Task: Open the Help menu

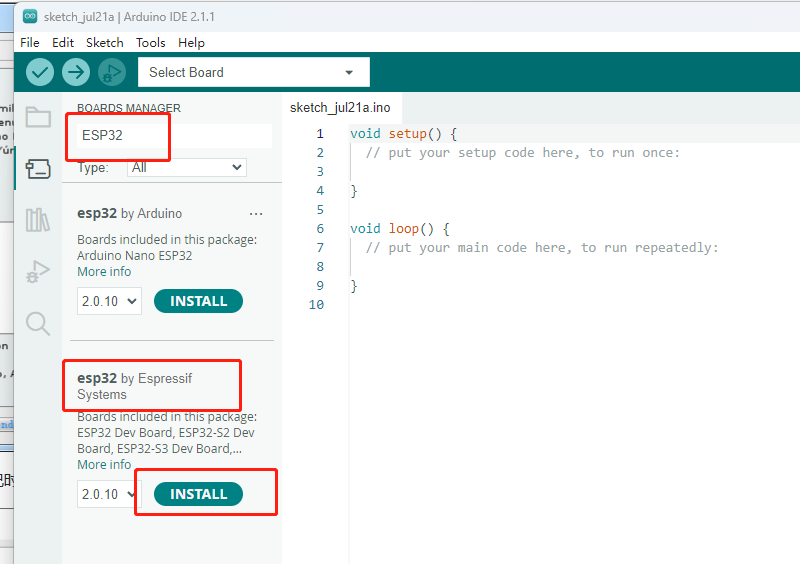Action: (x=191, y=43)
